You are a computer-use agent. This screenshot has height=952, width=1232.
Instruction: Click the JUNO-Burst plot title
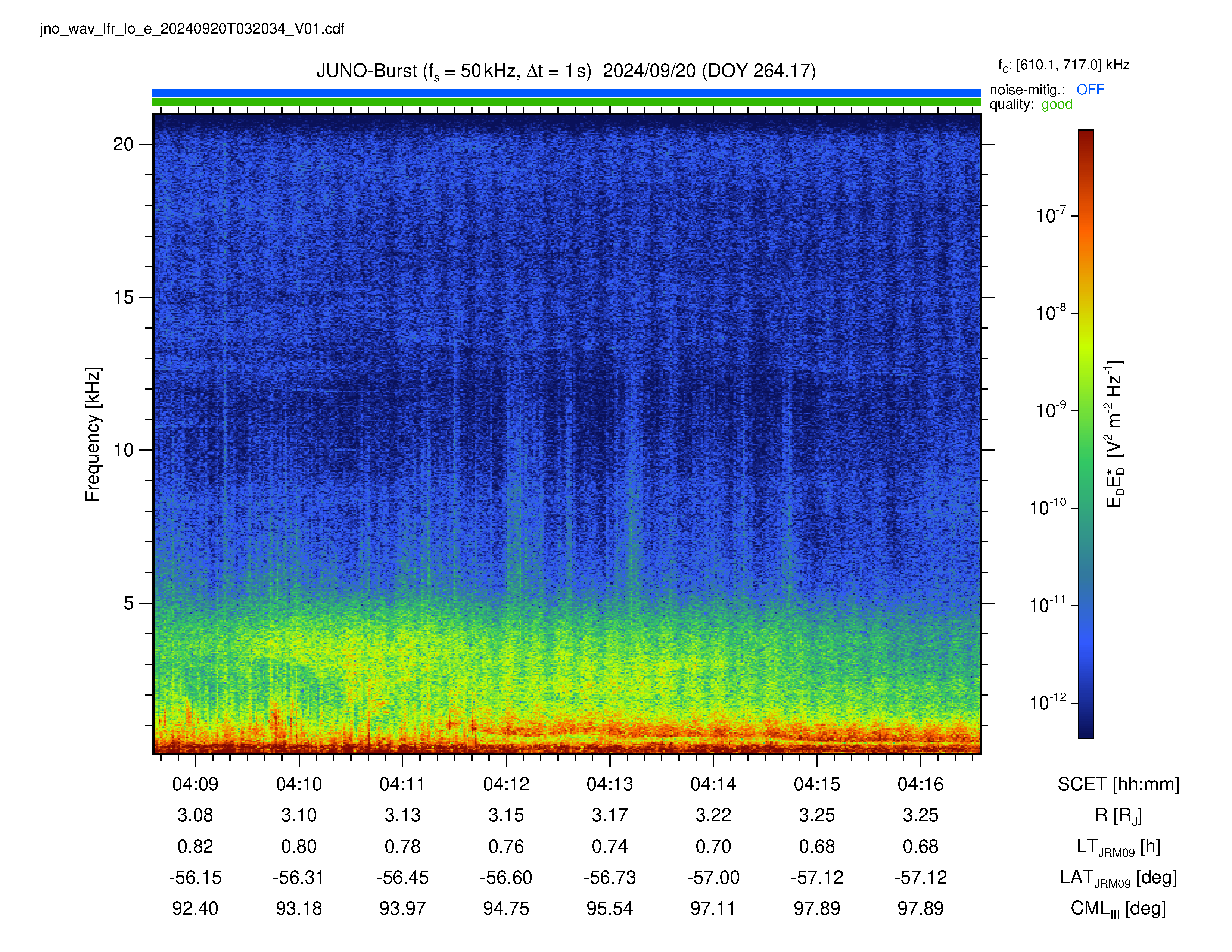(x=566, y=71)
